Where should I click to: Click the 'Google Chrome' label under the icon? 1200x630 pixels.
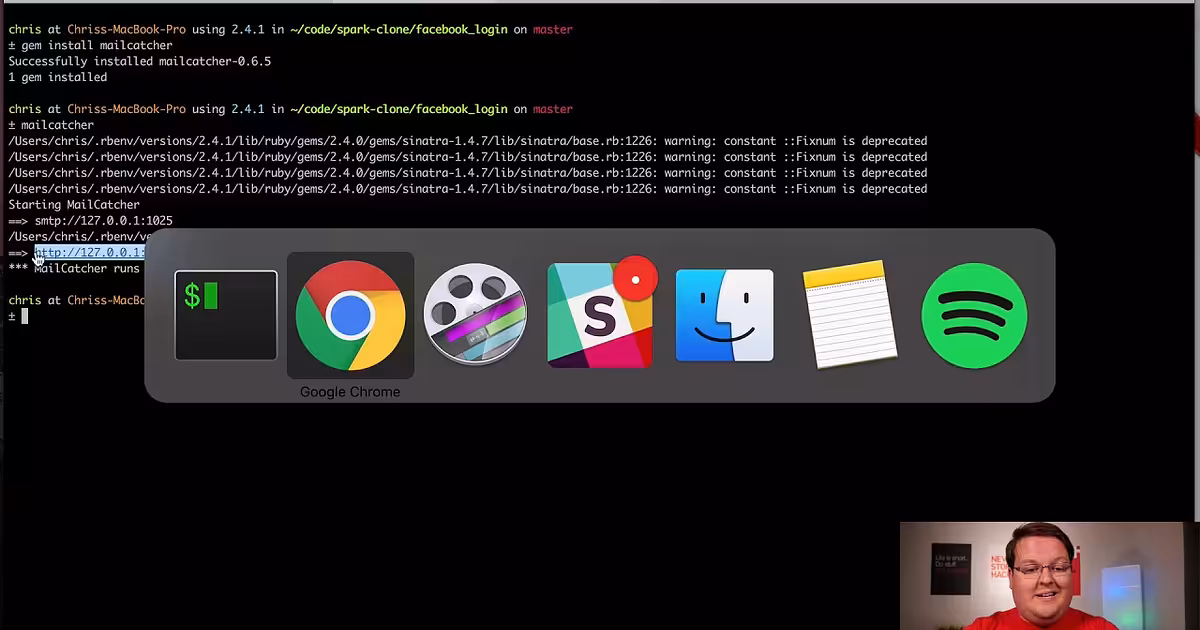point(350,392)
